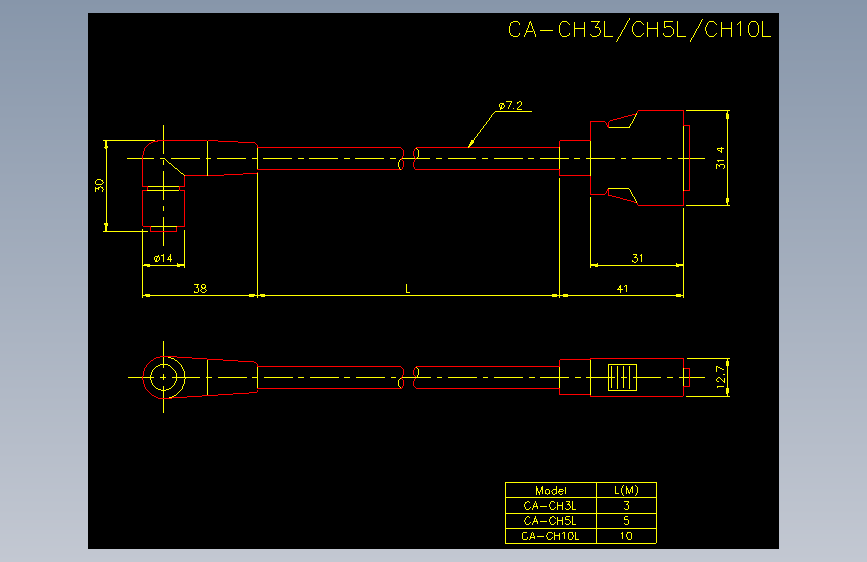Click the 12.7 thickness dimension
The height and width of the screenshot is (562, 867).
point(720,377)
